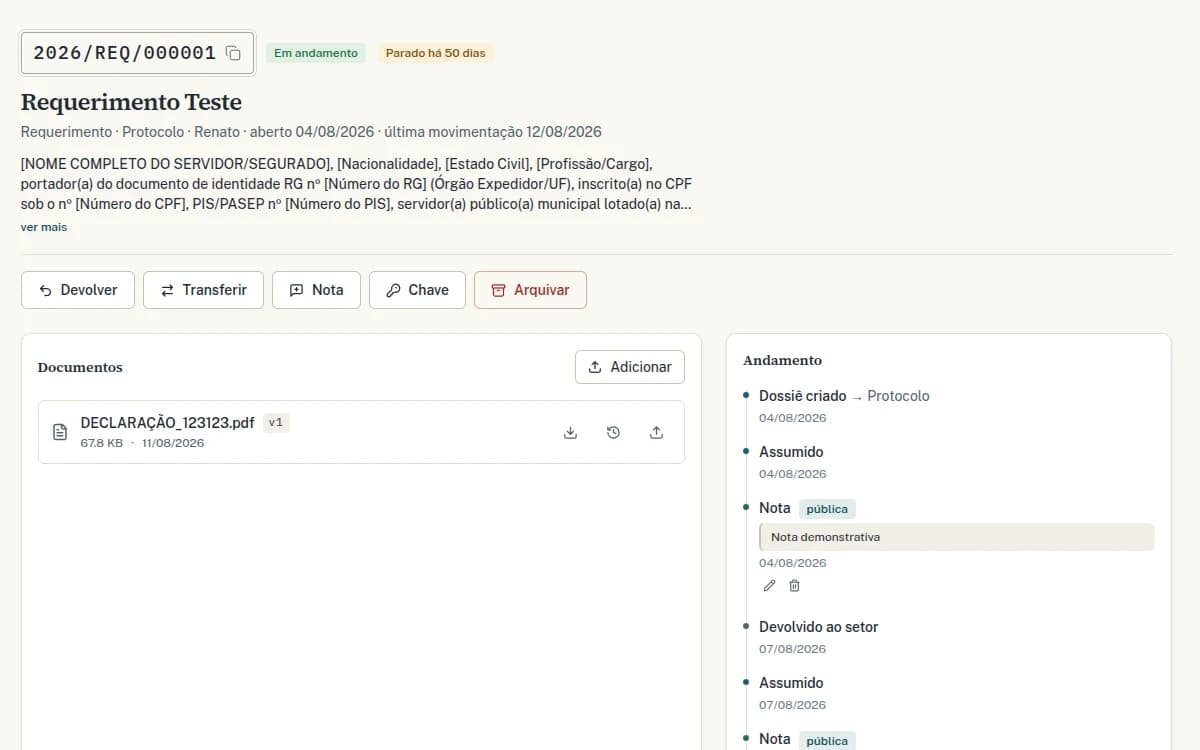Click the Andamento panel heading
Image resolution: width=1200 pixels, height=750 pixels.
pos(783,360)
